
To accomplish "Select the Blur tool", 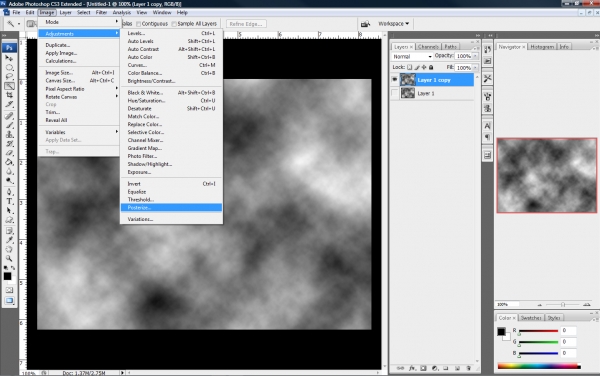I will click(x=9, y=171).
